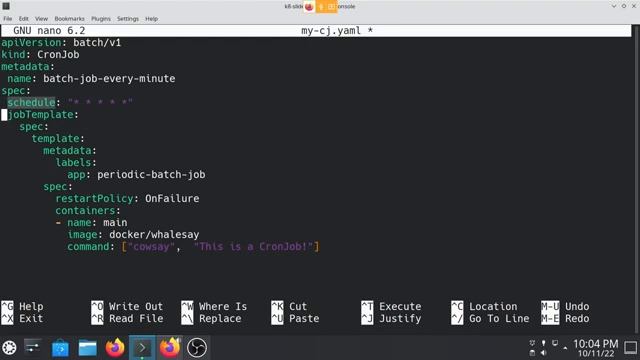Click the name: main line
The height and width of the screenshot is (360, 640).
91,223
